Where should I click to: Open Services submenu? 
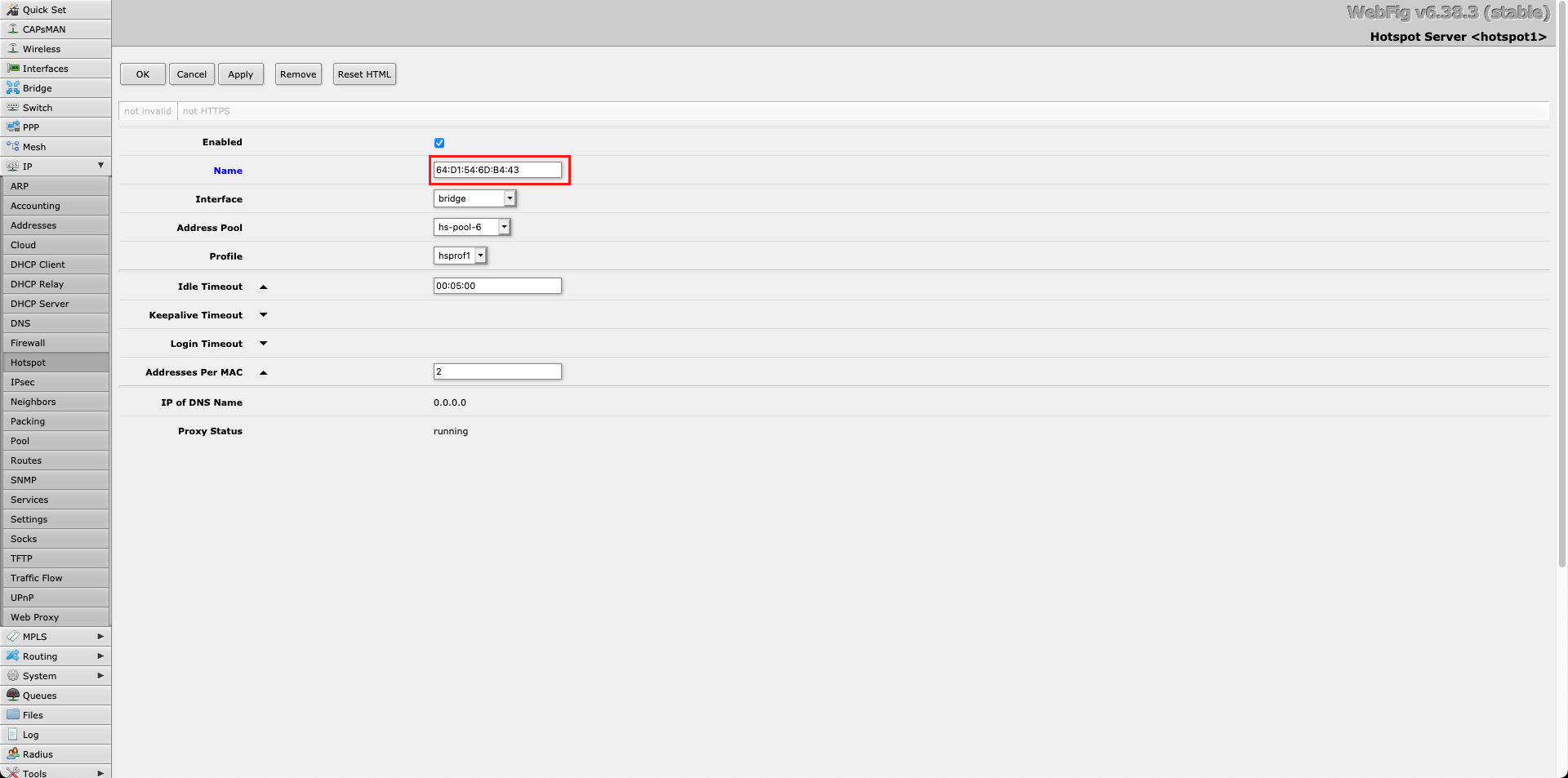tap(56, 500)
